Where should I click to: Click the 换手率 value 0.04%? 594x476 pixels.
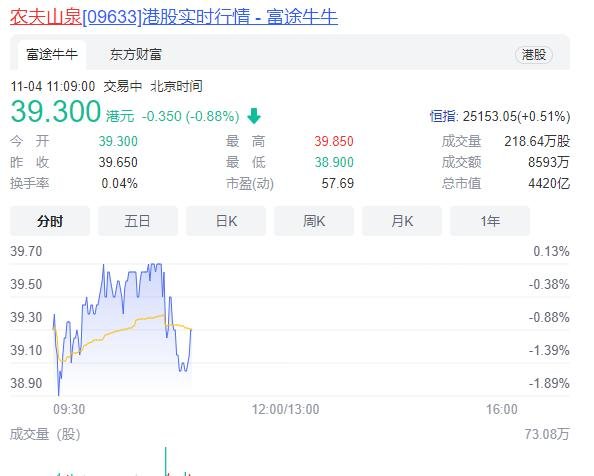(119, 184)
